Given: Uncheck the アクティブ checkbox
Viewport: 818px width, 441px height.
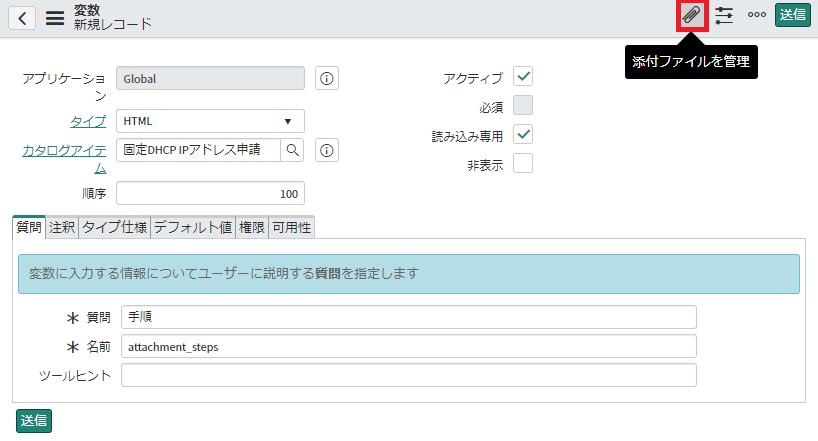Looking at the screenshot, I should (523, 76).
